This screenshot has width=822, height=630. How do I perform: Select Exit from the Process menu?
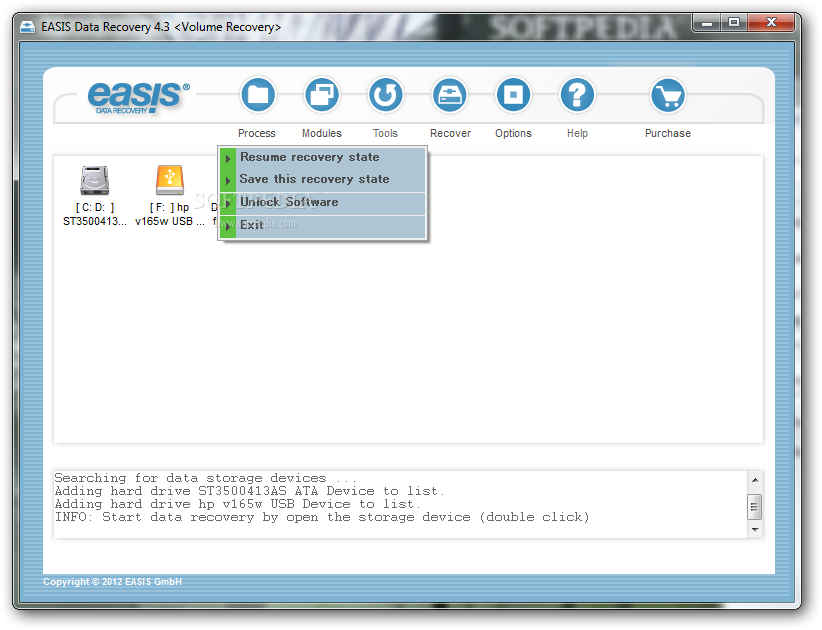[322, 225]
